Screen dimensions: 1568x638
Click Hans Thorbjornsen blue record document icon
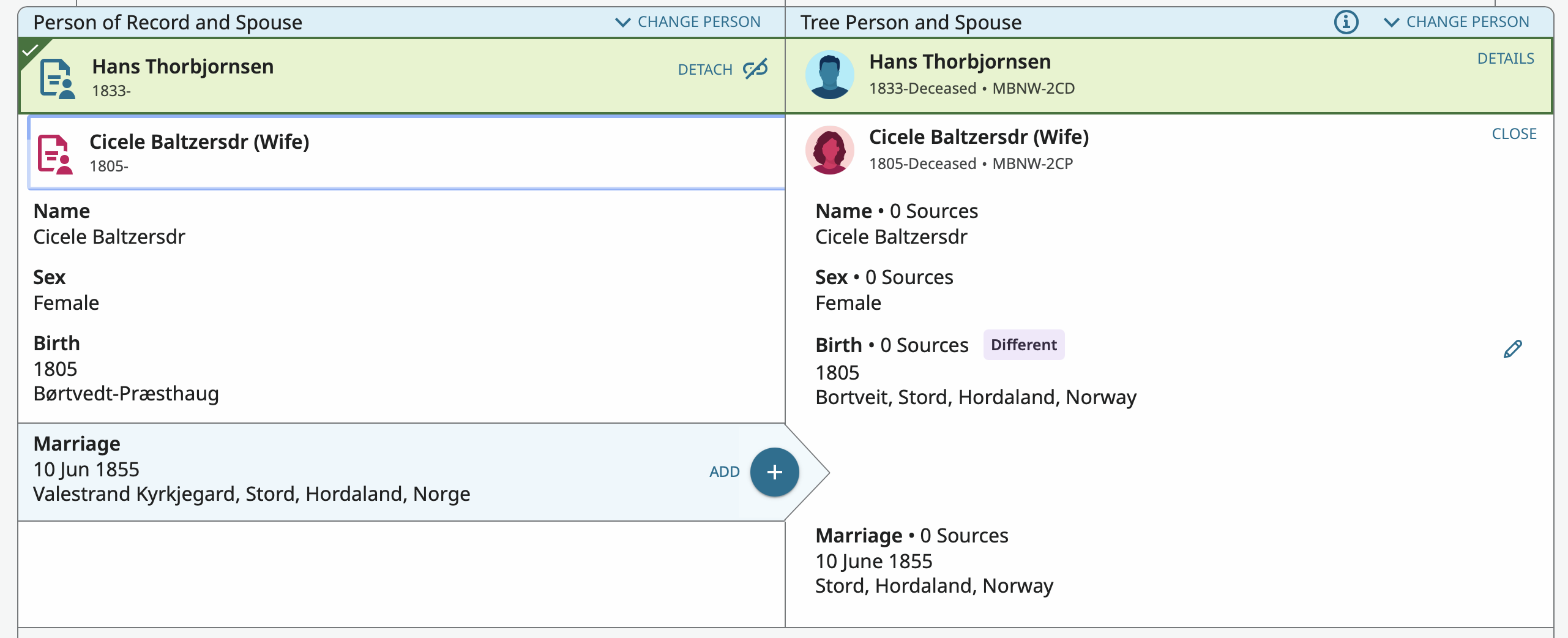click(57, 78)
